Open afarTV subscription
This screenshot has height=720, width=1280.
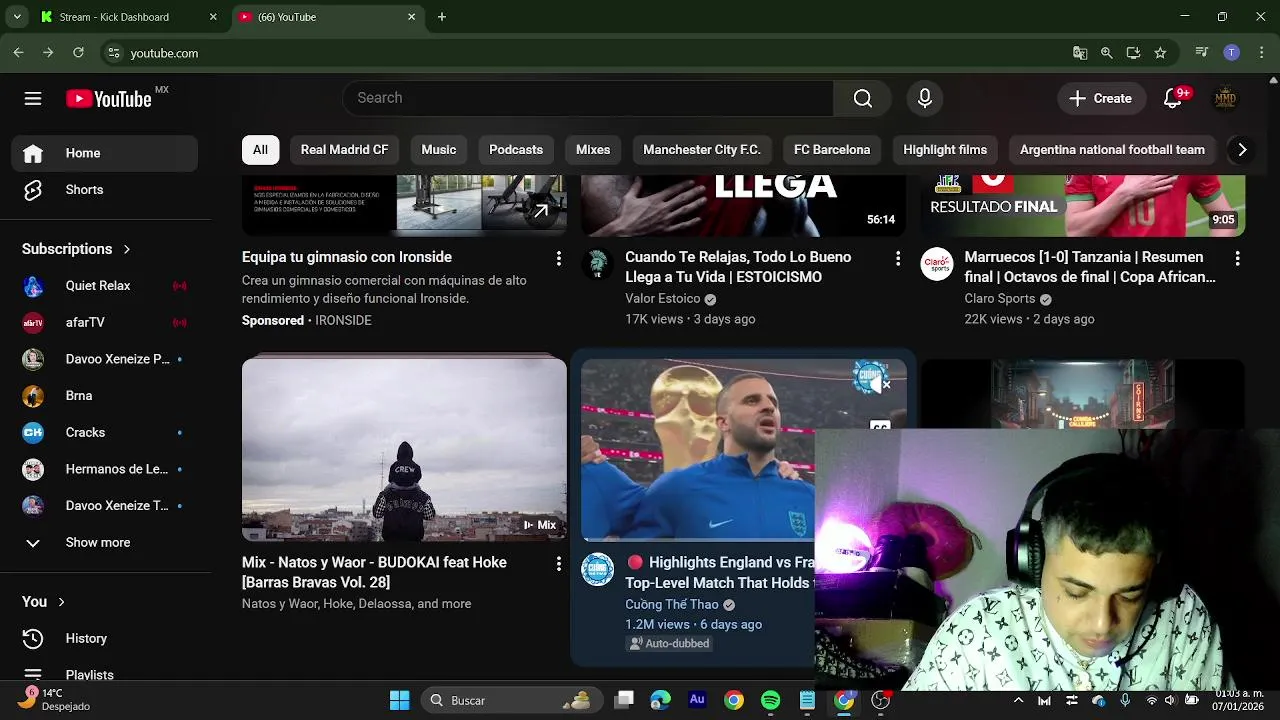pos(104,322)
